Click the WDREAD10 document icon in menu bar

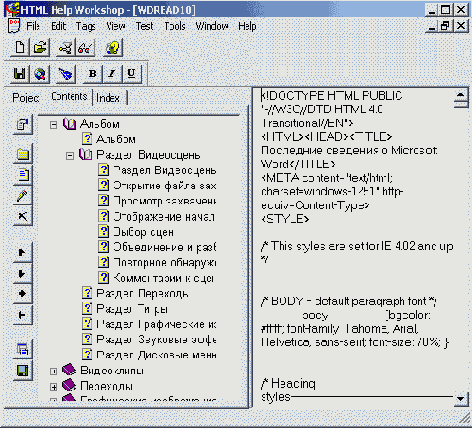click(14, 26)
